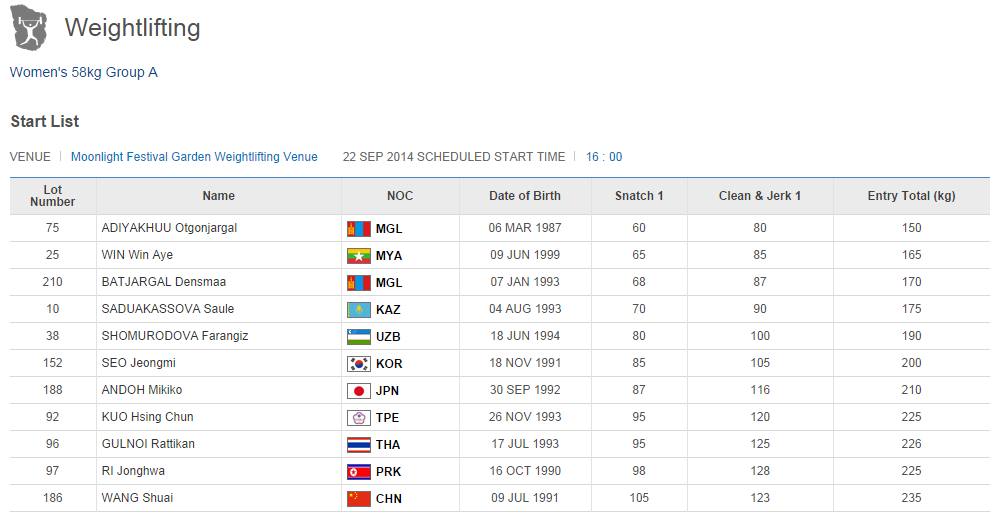The height and width of the screenshot is (519, 1006).
Task: Click the North Korea flag icon
Action: pyautogui.click(x=359, y=472)
